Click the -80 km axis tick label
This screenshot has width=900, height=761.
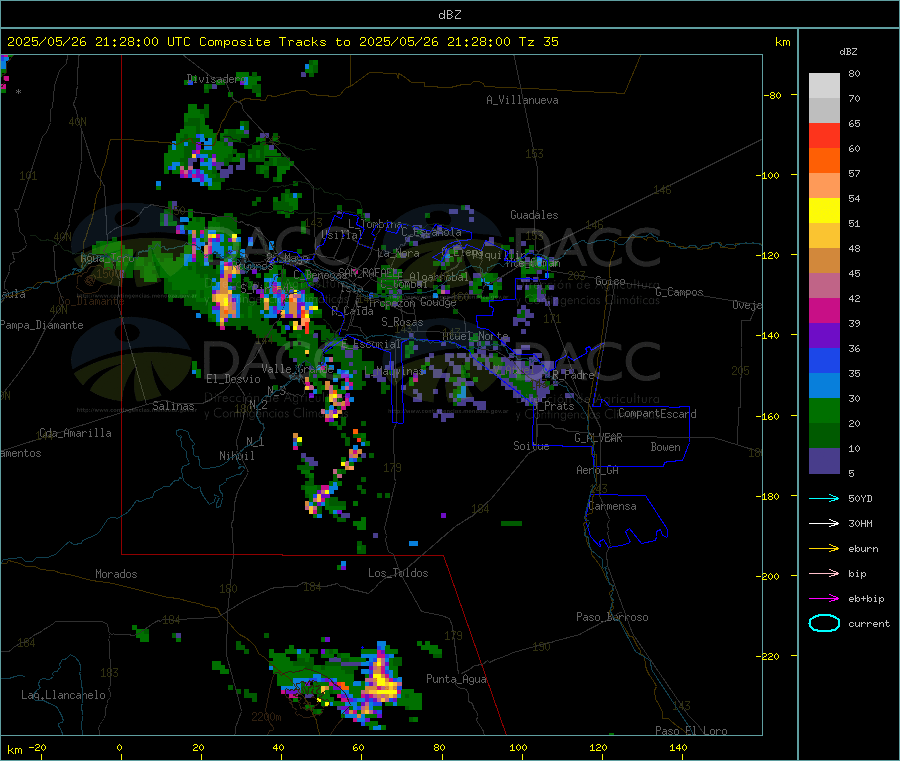[773, 95]
